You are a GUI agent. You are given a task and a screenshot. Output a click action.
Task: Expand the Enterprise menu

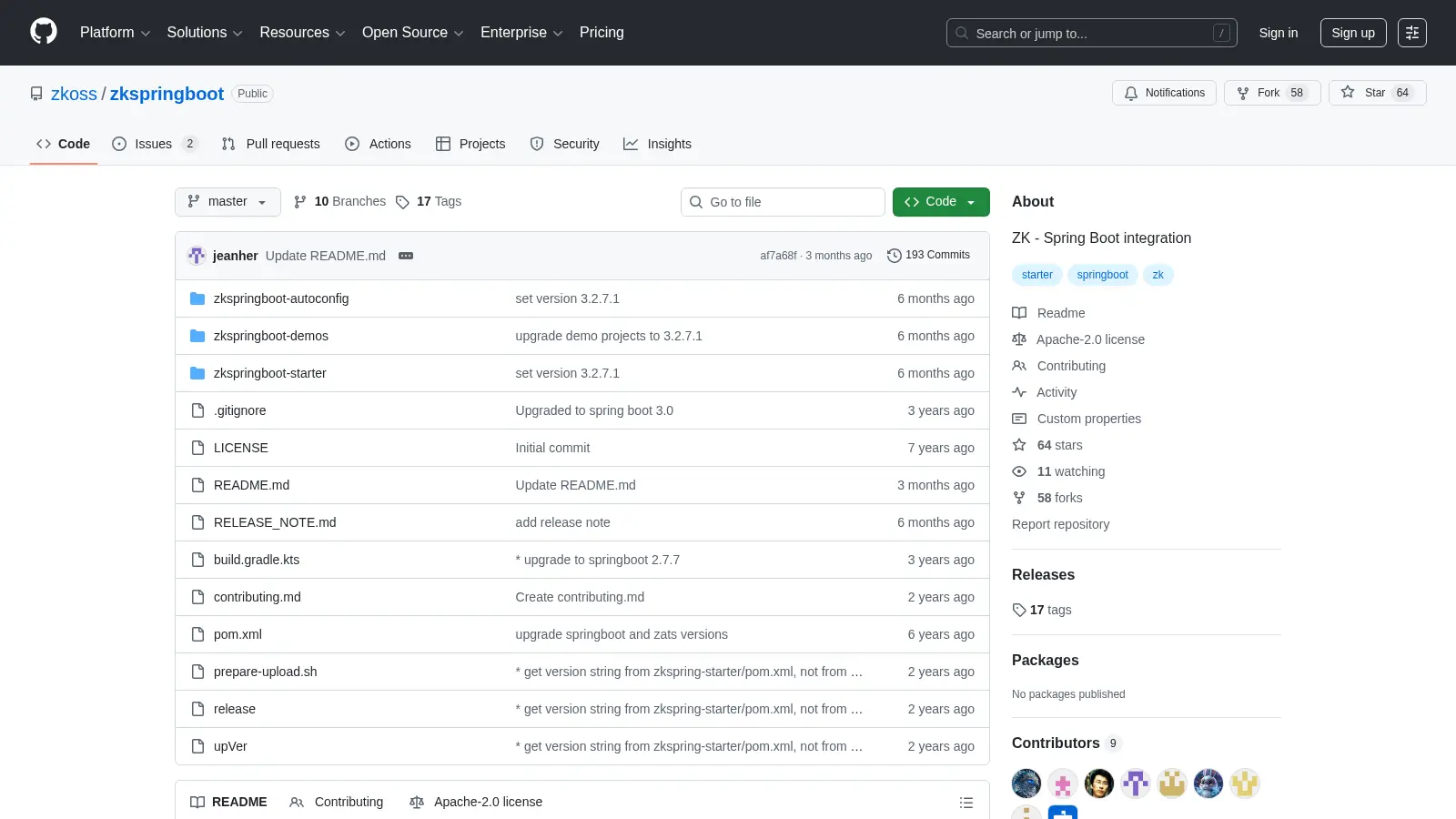(x=521, y=33)
